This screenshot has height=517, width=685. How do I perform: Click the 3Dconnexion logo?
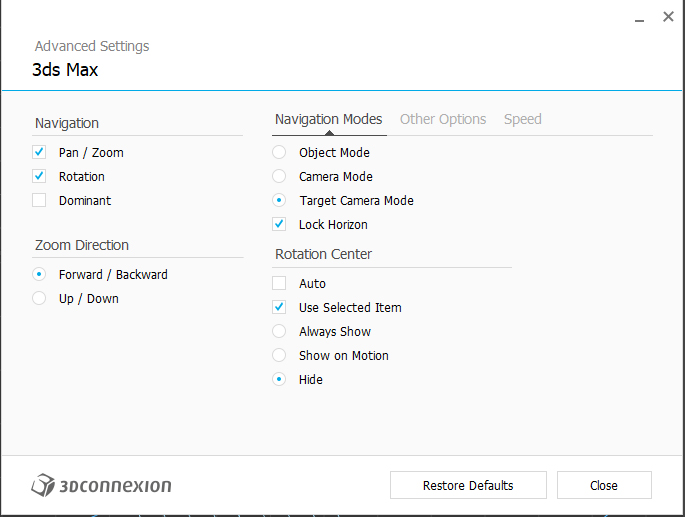pos(101,485)
